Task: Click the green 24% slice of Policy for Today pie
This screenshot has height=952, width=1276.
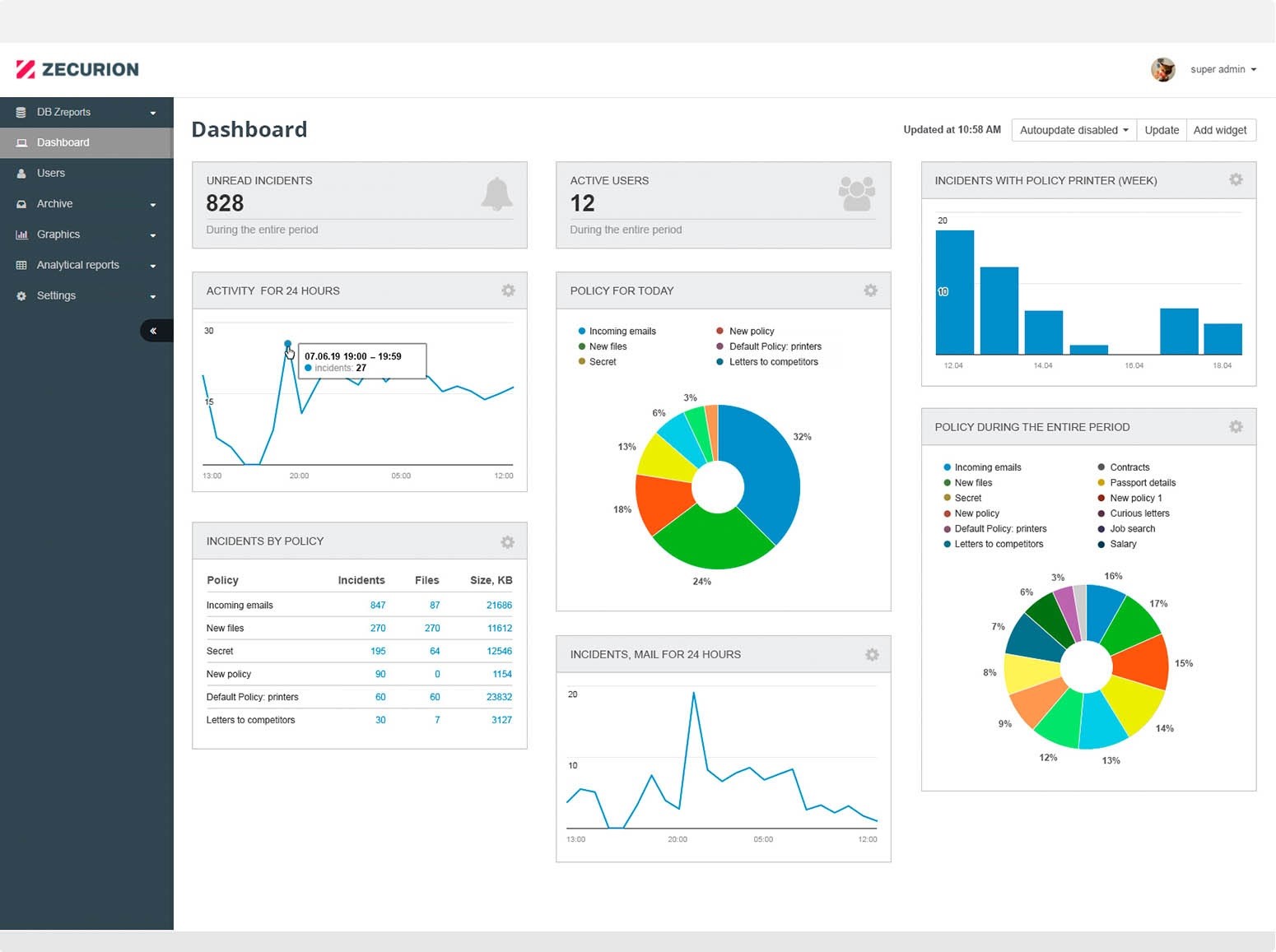Action: click(710, 537)
